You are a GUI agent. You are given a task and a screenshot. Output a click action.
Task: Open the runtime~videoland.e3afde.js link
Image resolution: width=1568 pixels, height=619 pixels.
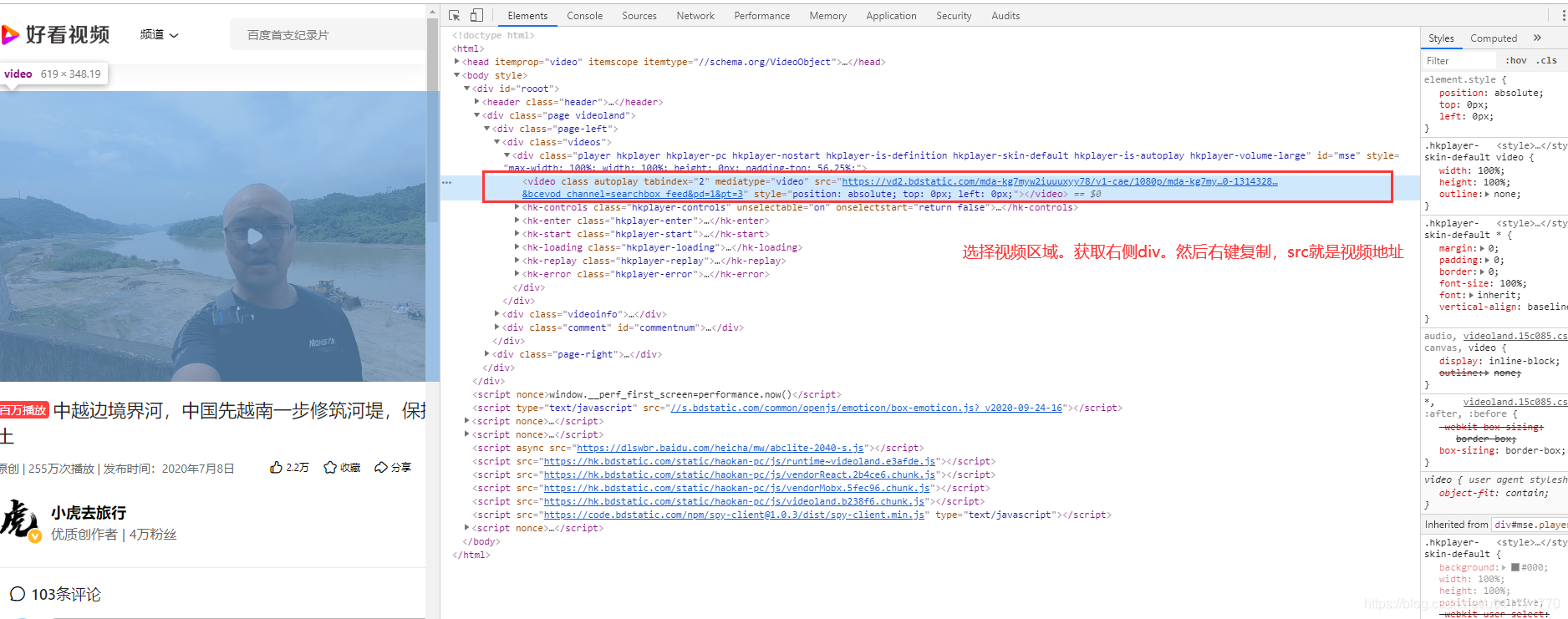pyautogui.click(x=740, y=461)
